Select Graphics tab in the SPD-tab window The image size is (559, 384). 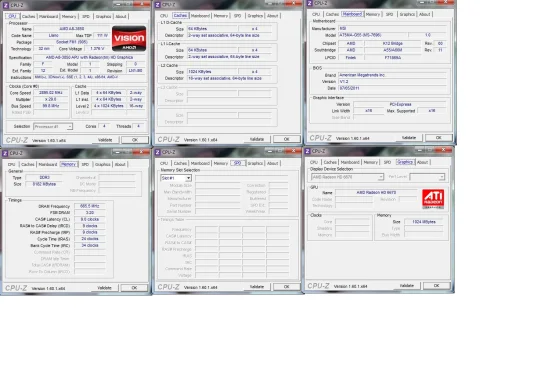click(x=255, y=163)
